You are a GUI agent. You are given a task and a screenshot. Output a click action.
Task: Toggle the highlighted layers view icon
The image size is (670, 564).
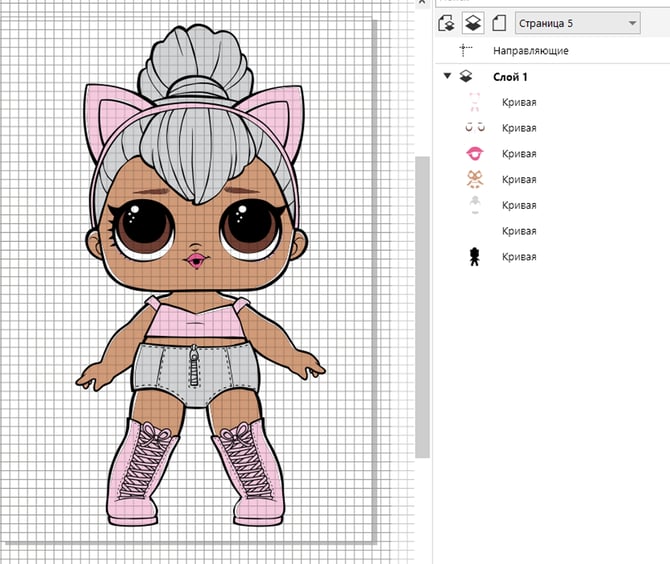[472, 23]
